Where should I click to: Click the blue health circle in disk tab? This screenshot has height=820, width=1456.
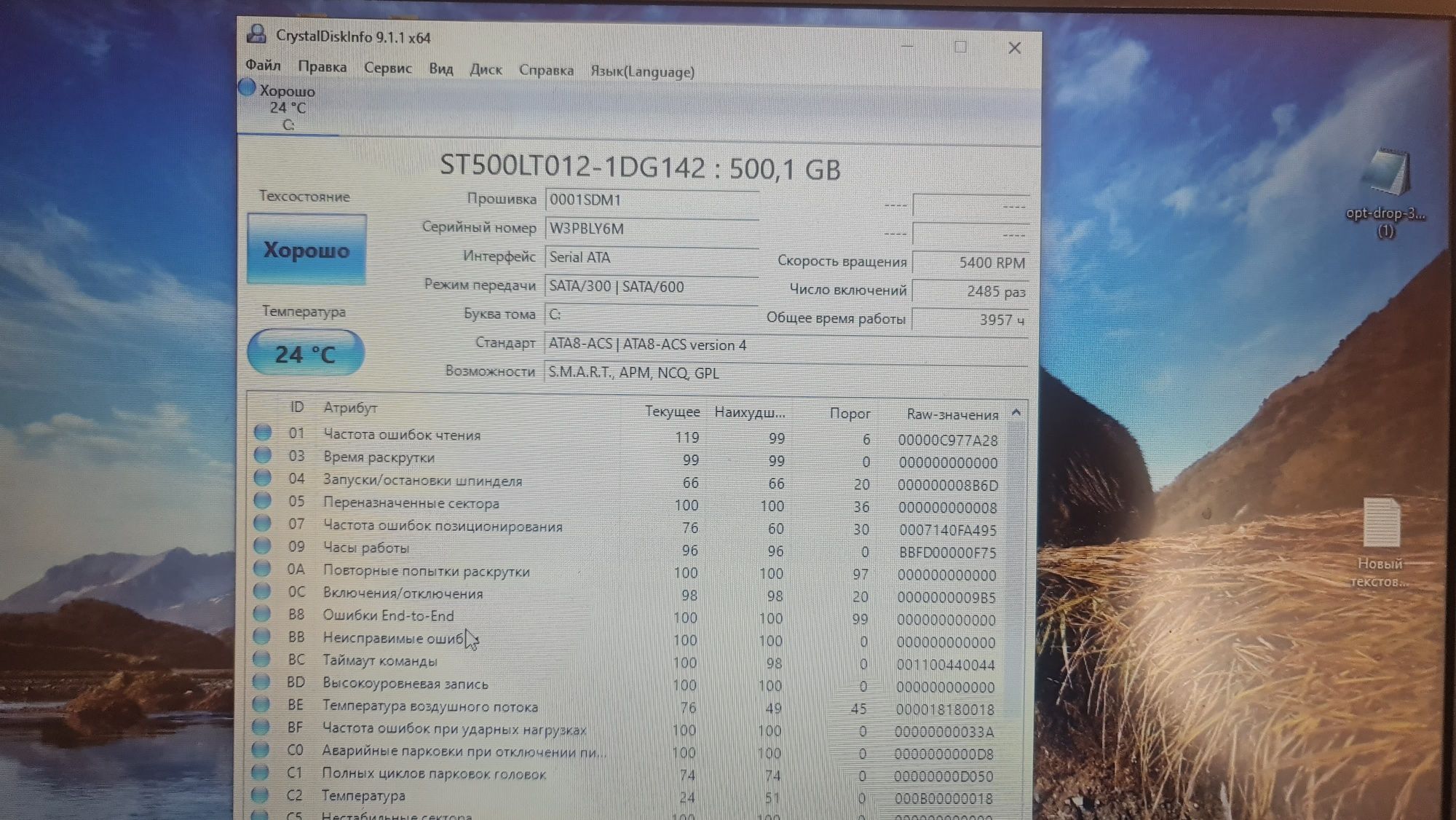pos(247,88)
